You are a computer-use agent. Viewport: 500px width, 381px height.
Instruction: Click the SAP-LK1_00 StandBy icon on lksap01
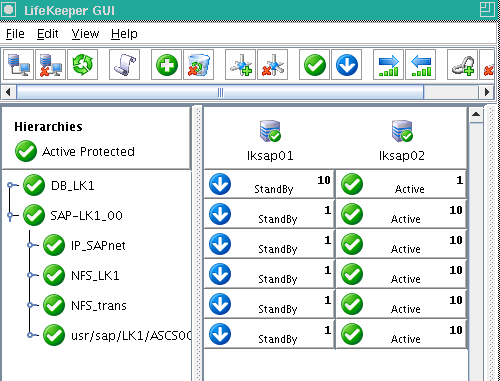tap(220, 214)
